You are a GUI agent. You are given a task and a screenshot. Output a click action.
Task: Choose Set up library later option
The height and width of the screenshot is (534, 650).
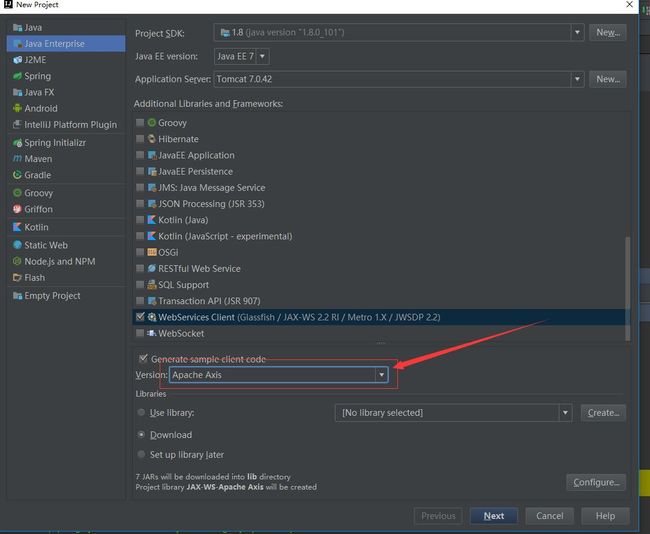[x=141, y=454]
